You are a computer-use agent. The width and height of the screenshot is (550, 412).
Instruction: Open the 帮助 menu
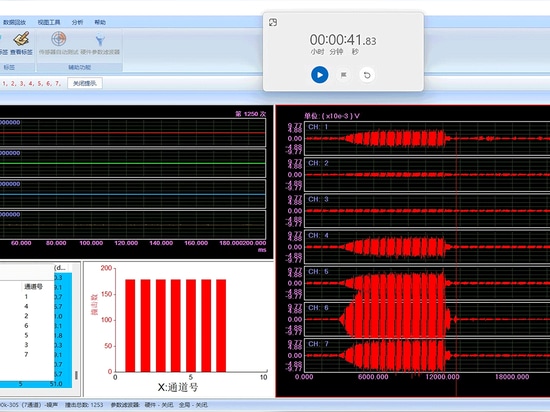(100, 22)
